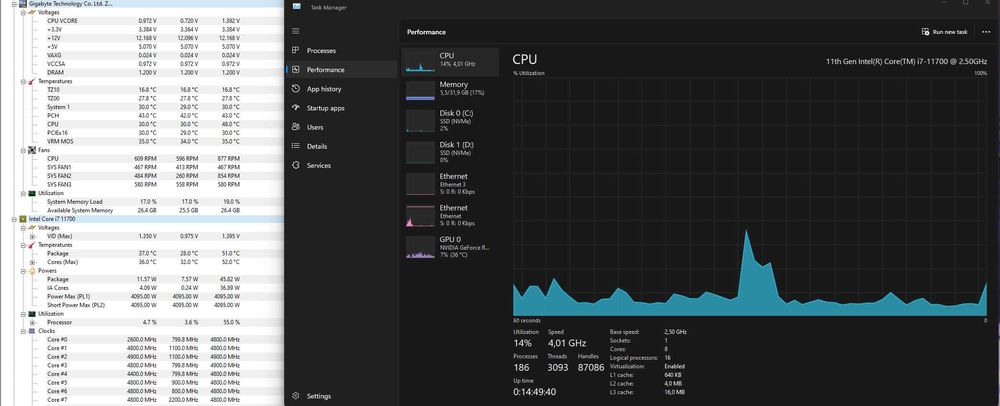The image size is (1000, 406).
Task: Click the Powers group flame icon
Action: [32, 270]
